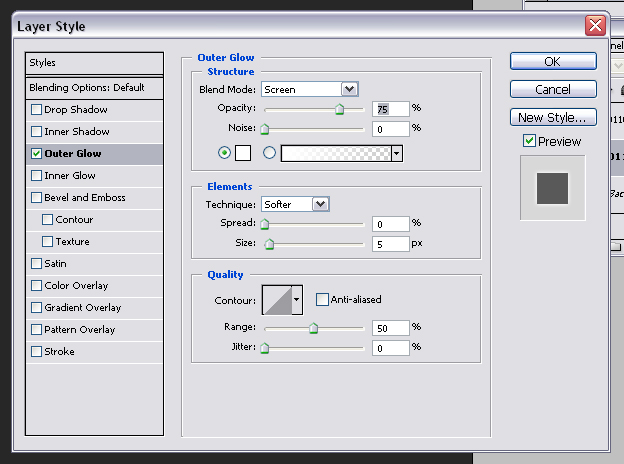Click the New Style... button
This screenshot has width=624, height=464.
(x=553, y=117)
